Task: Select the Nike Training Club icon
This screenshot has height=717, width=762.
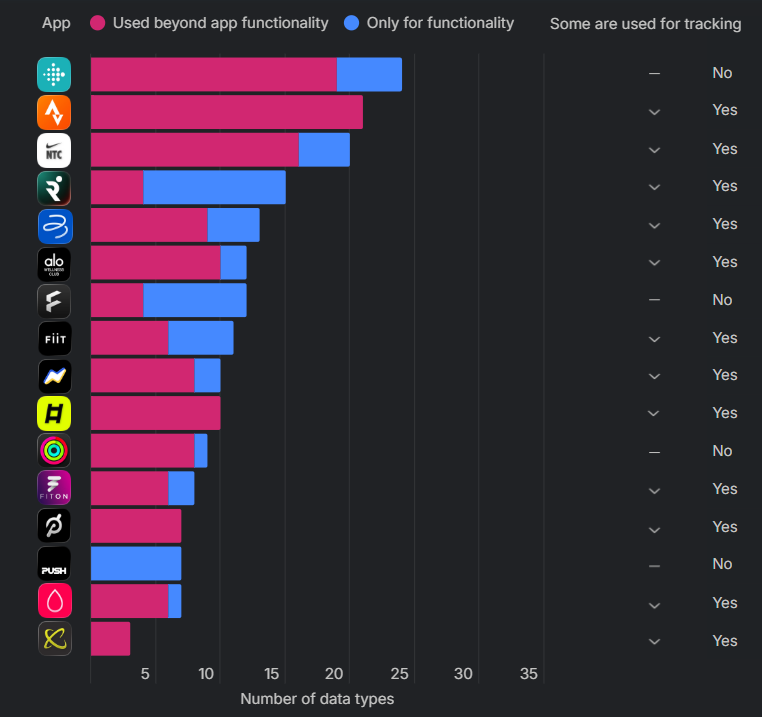Action: 54,150
